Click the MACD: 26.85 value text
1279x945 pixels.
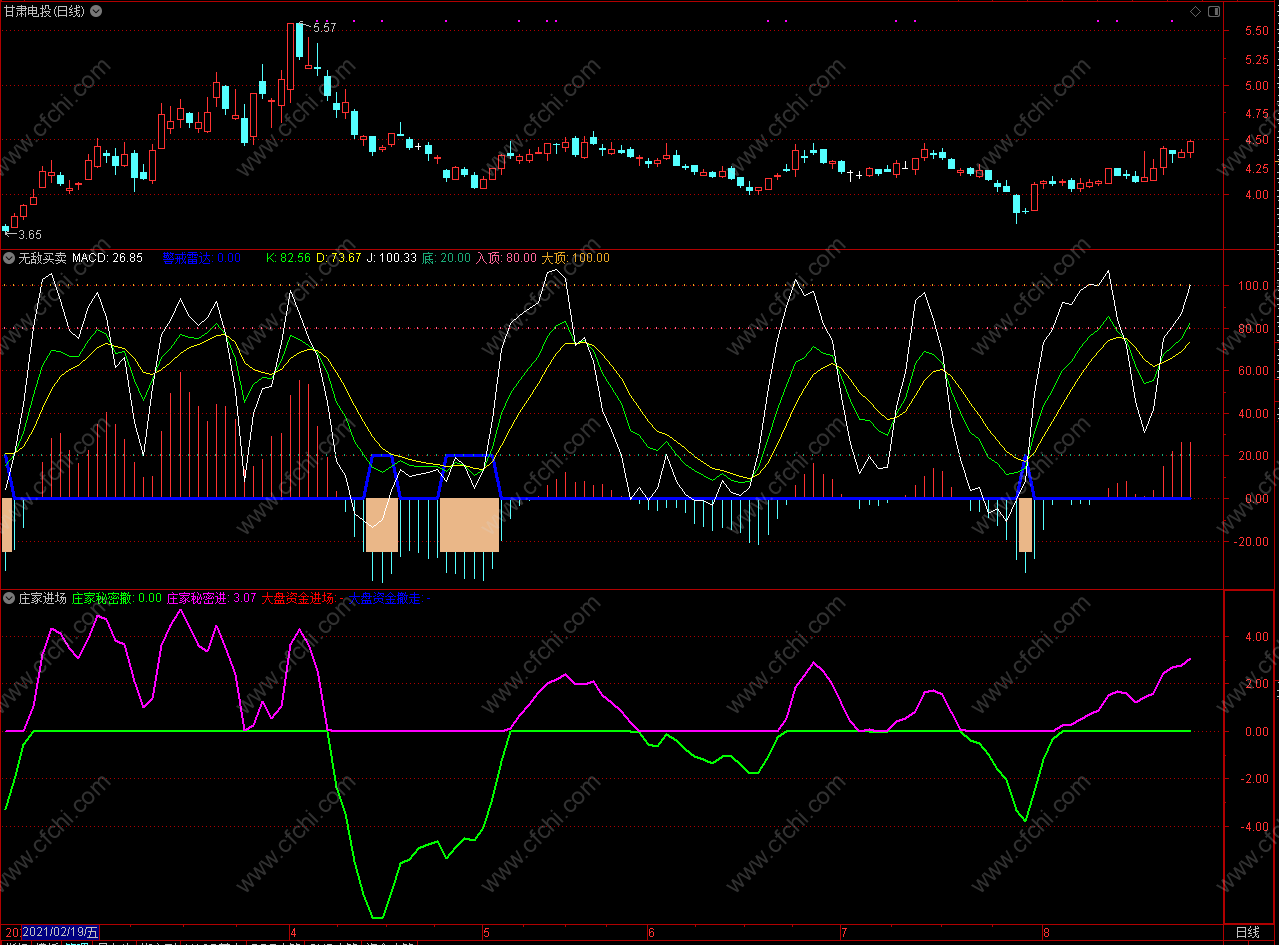pos(107,258)
